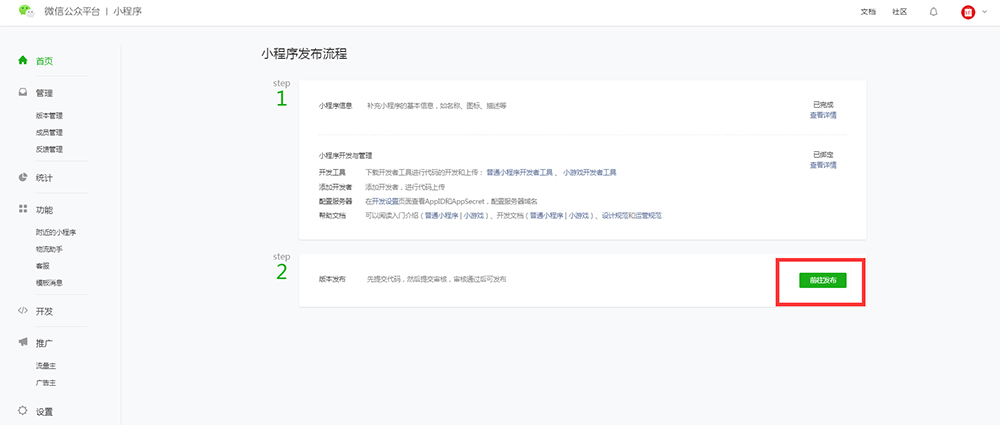Open notifications via the bell icon
Viewport: 1000px width, 425px height.
(933, 12)
